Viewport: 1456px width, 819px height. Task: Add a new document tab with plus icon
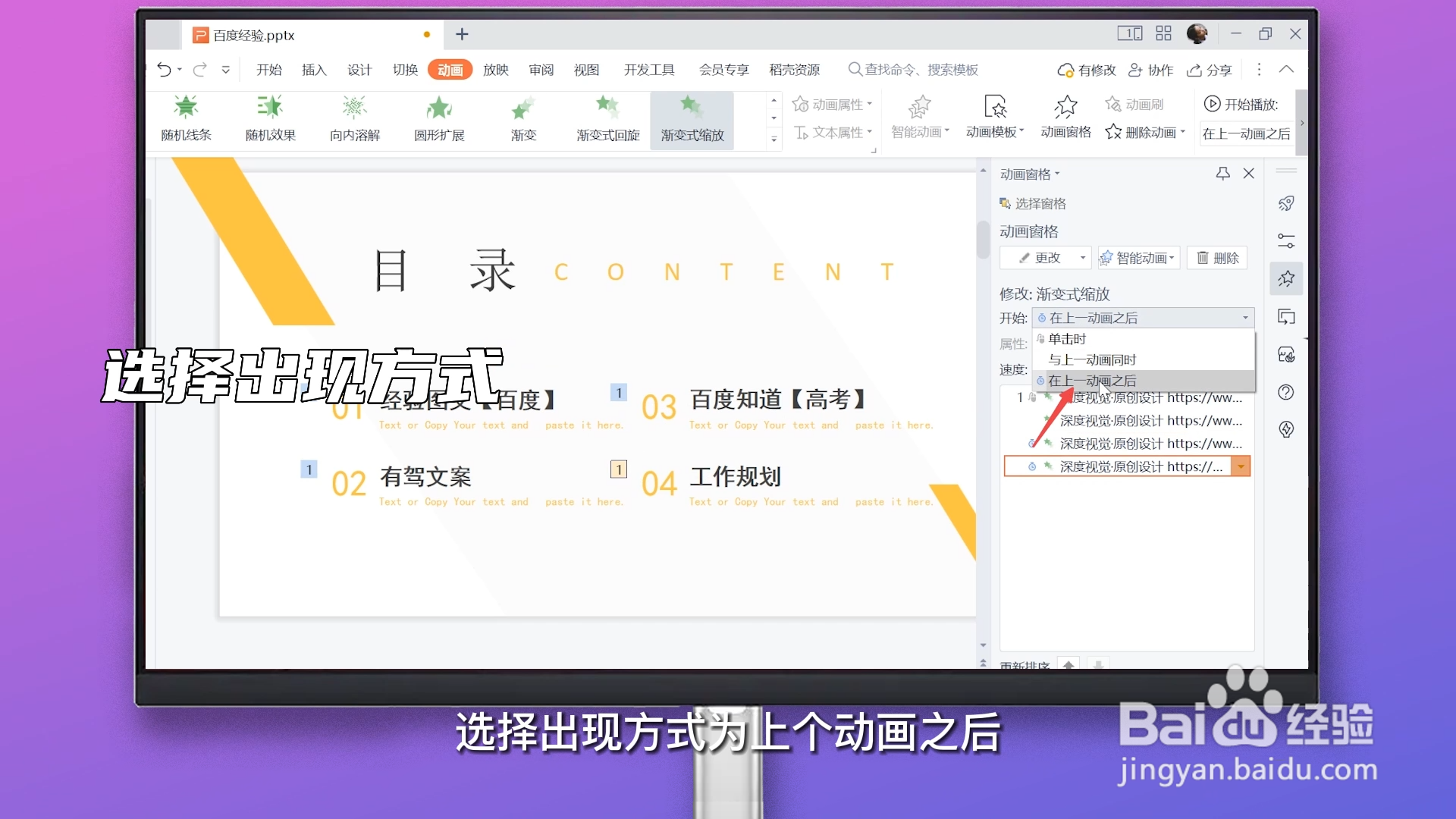[x=462, y=34]
